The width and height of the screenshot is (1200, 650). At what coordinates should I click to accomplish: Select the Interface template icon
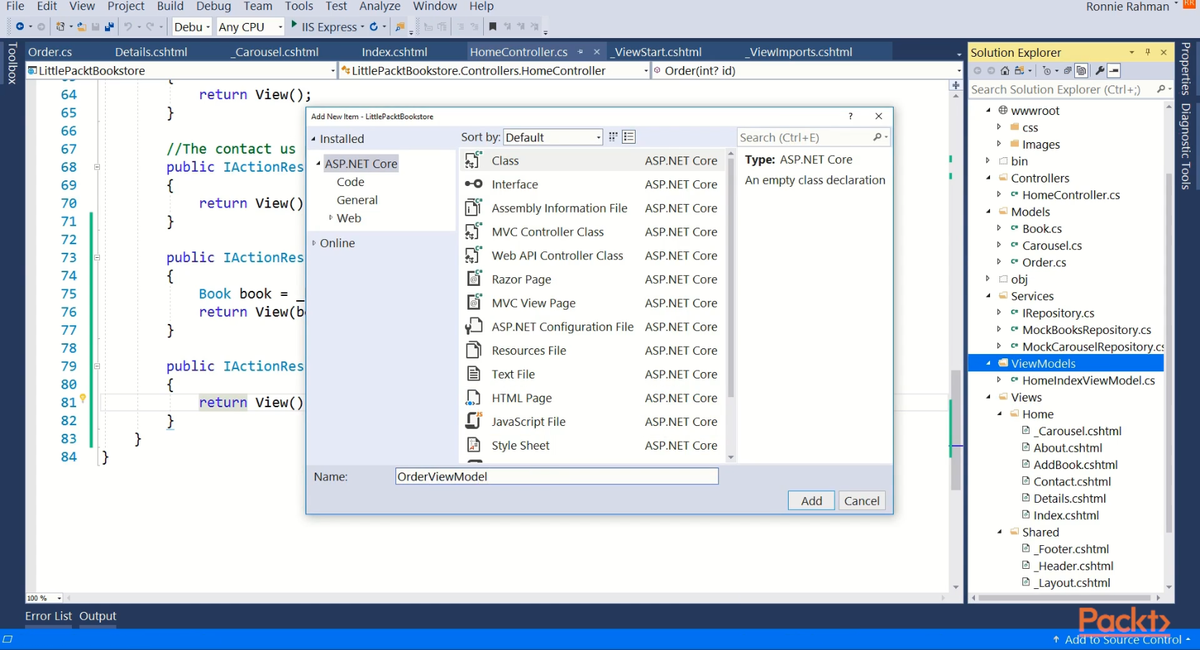(474, 184)
